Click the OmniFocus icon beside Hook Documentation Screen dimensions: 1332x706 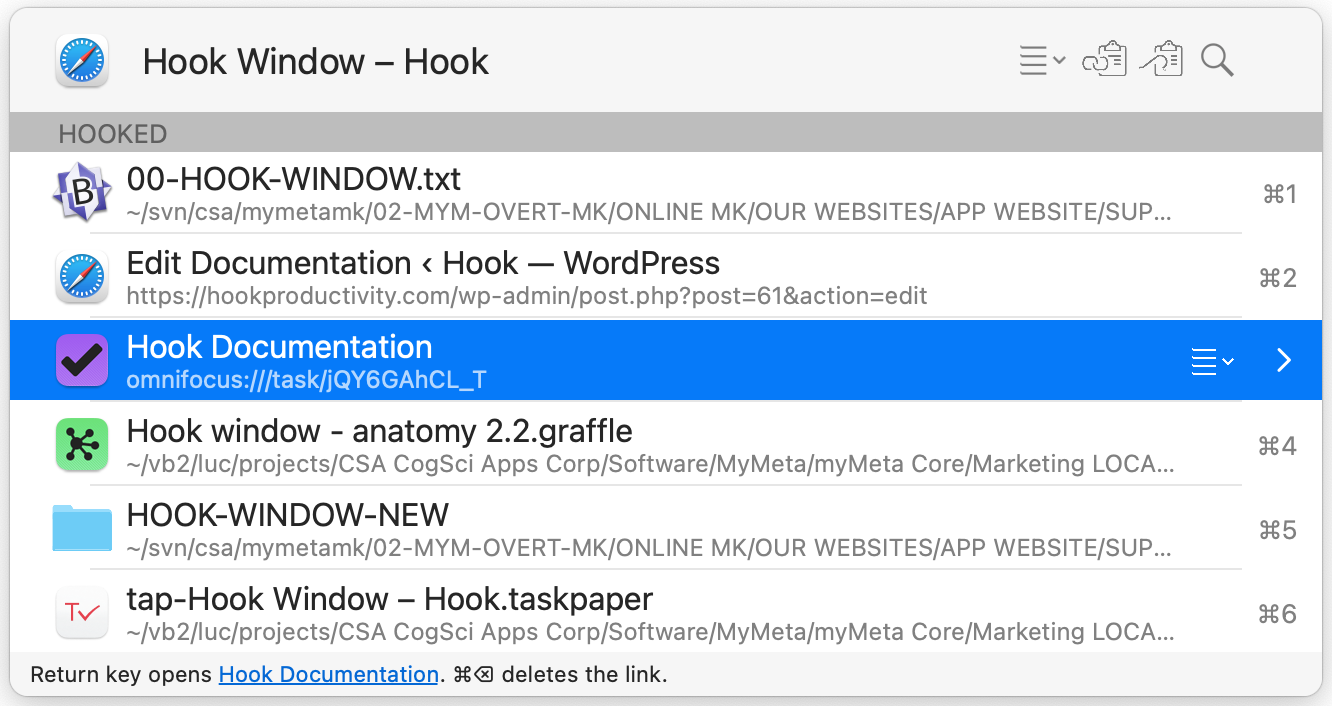pos(82,360)
